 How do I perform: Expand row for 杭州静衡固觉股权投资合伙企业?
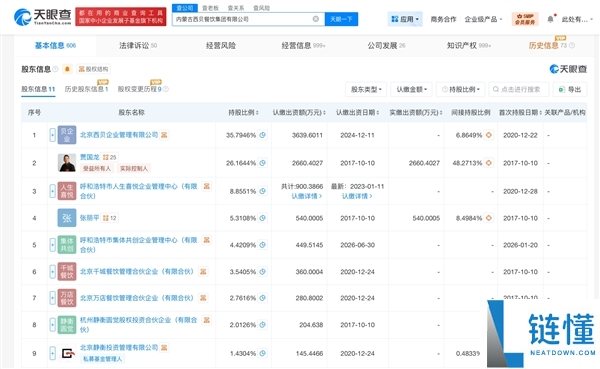52,325
